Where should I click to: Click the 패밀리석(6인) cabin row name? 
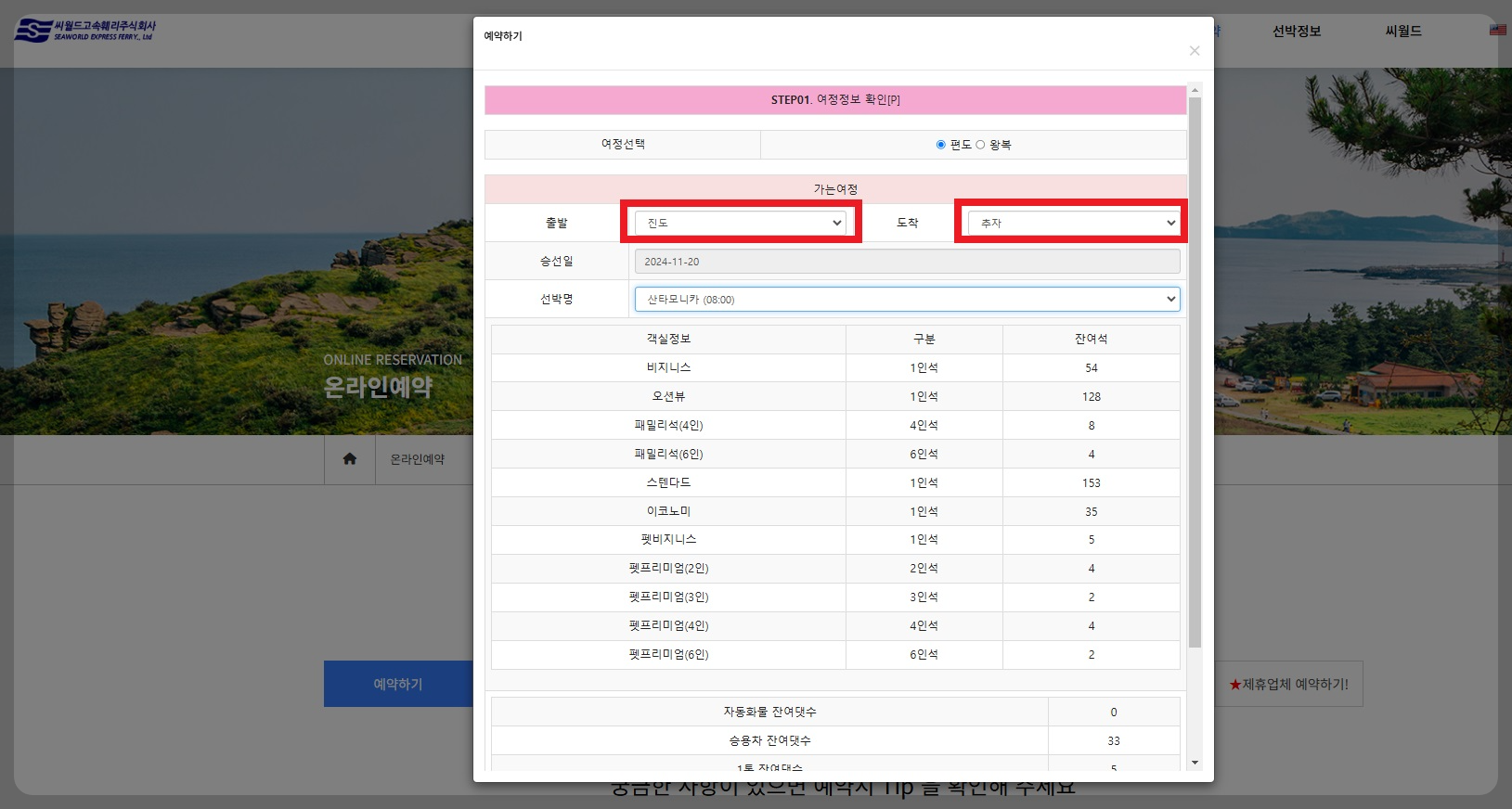(668, 454)
